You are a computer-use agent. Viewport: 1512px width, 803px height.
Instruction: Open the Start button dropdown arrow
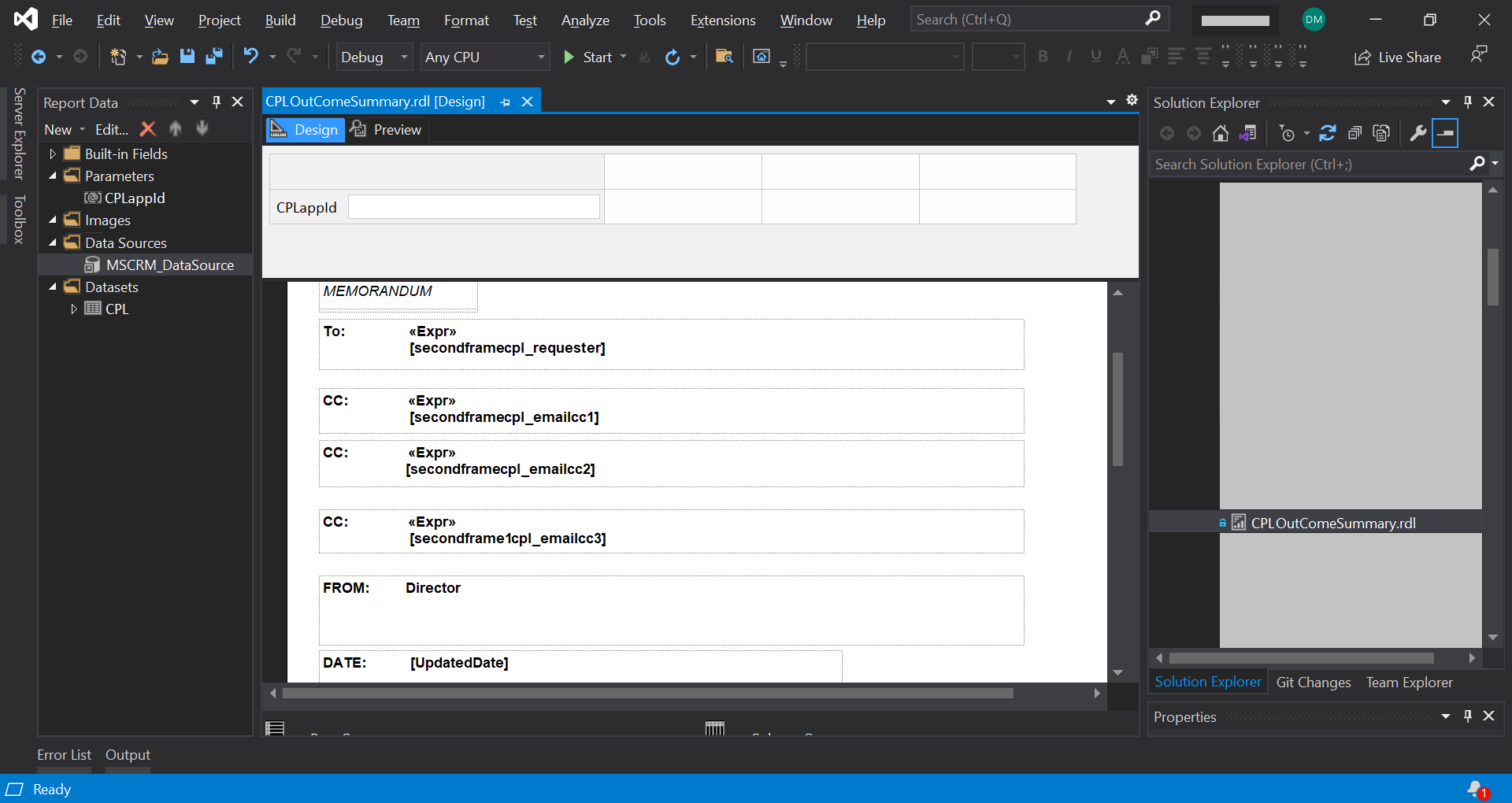pos(623,57)
